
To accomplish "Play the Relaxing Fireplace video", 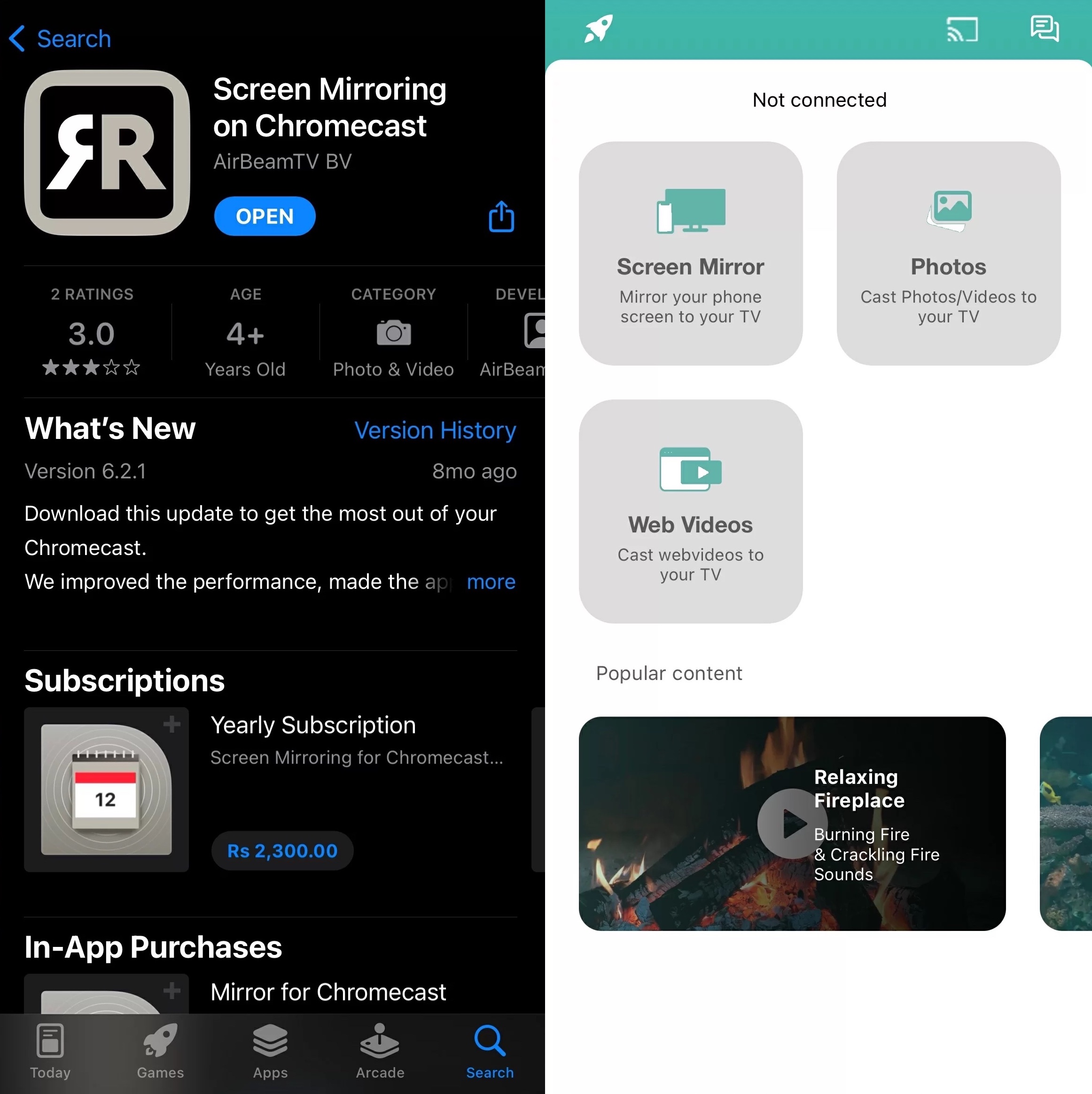I will click(x=790, y=822).
